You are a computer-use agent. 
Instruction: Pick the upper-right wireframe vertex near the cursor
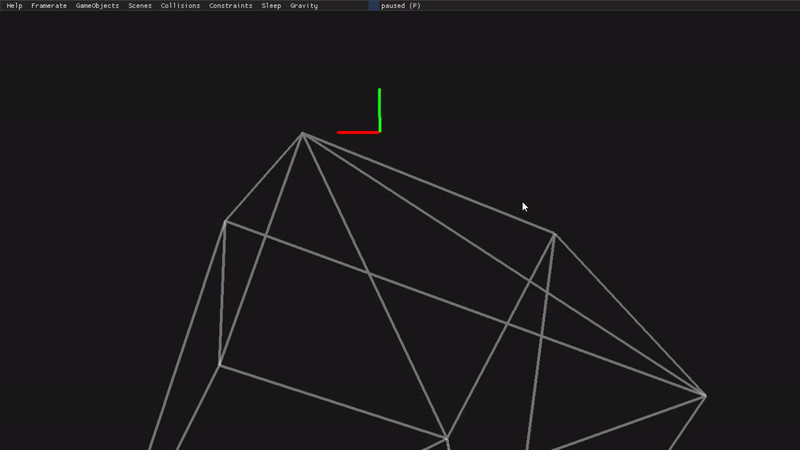(x=554, y=234)
